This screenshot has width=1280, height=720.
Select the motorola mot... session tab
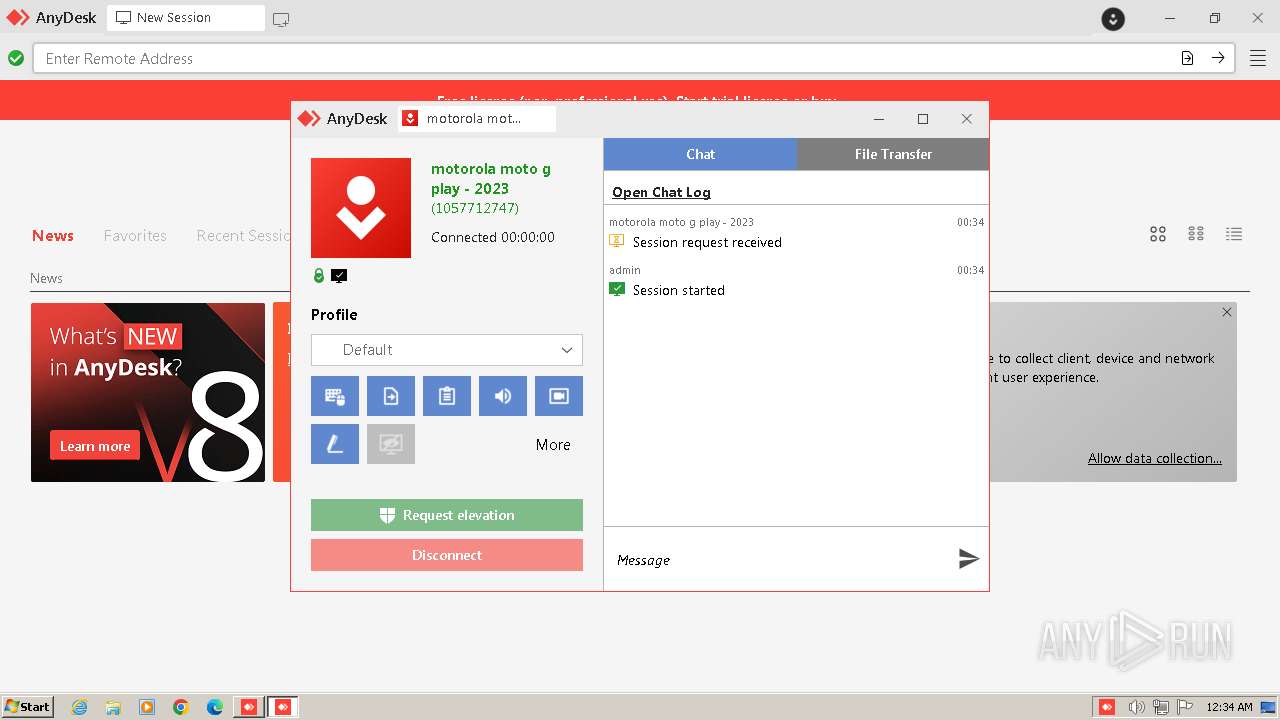click(477, 119)
